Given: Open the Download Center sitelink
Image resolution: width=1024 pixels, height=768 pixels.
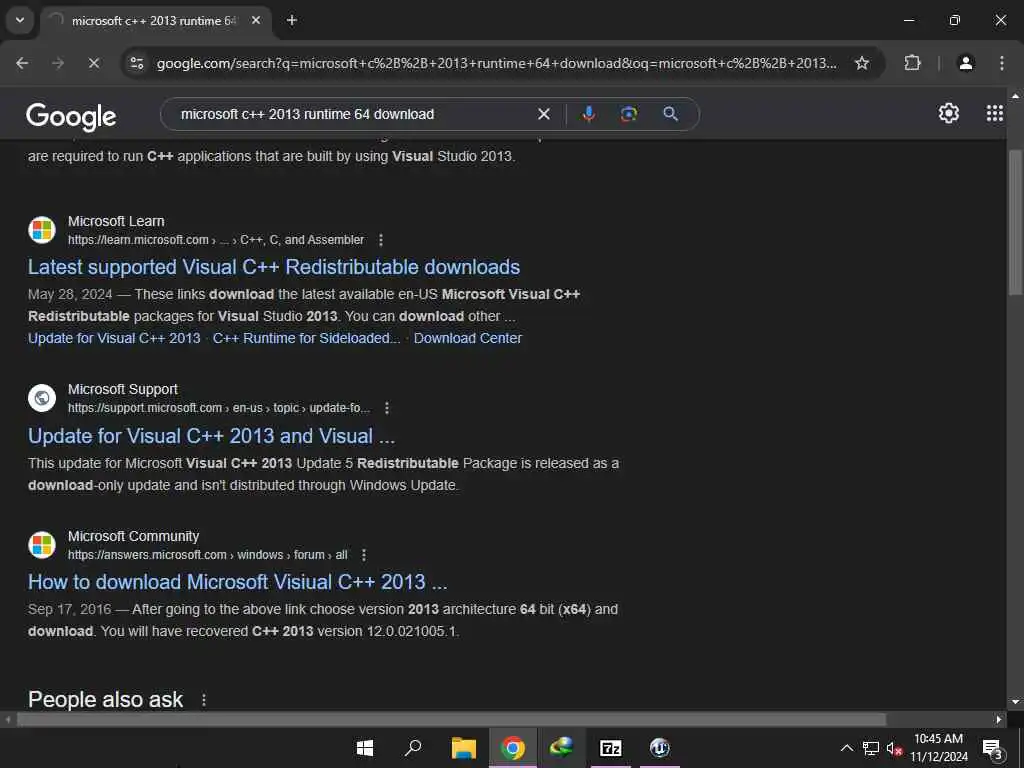Looking at the screenshot, I should point(468,338).
